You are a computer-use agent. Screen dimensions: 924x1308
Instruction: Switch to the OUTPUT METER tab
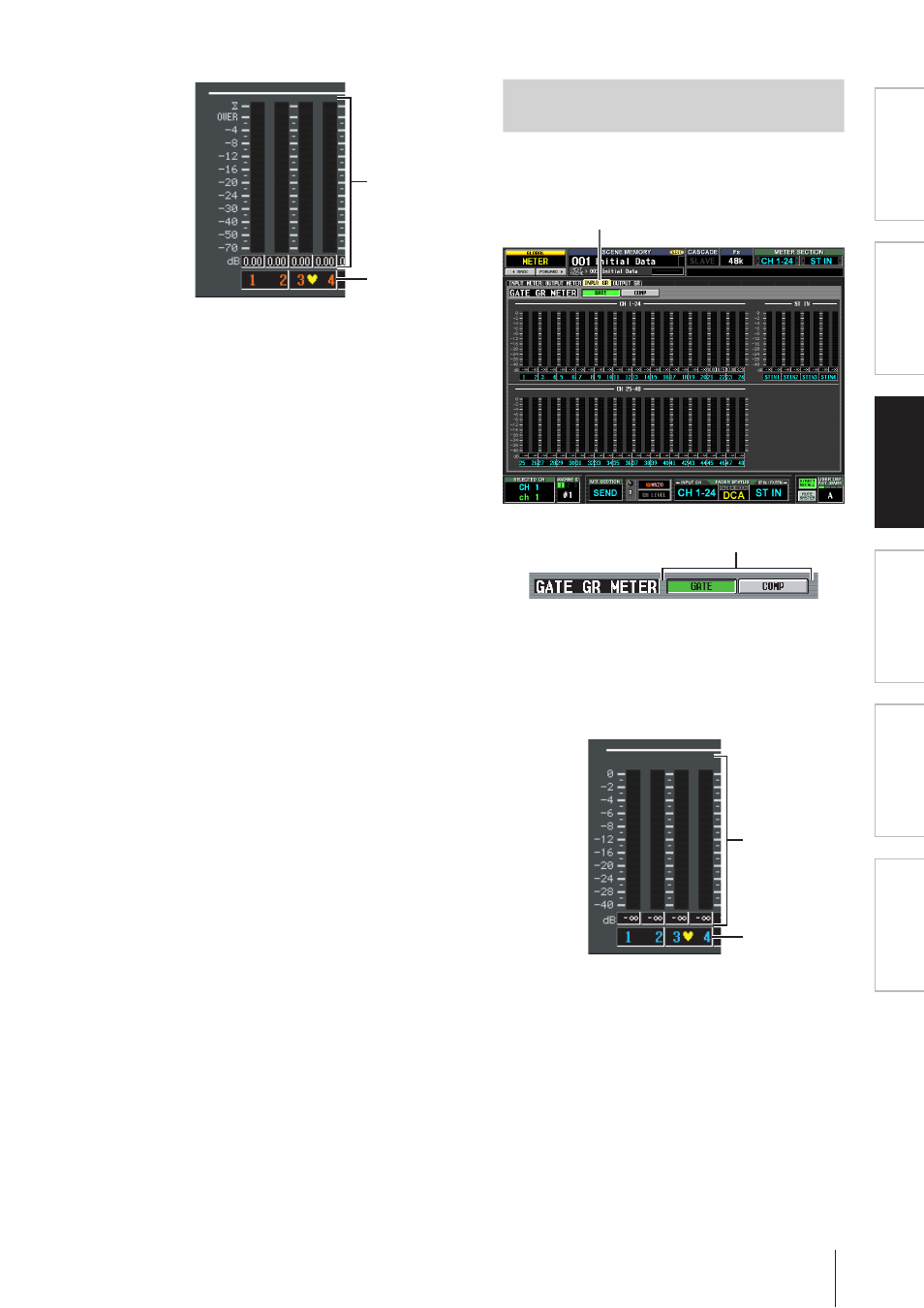pos(563,283)
